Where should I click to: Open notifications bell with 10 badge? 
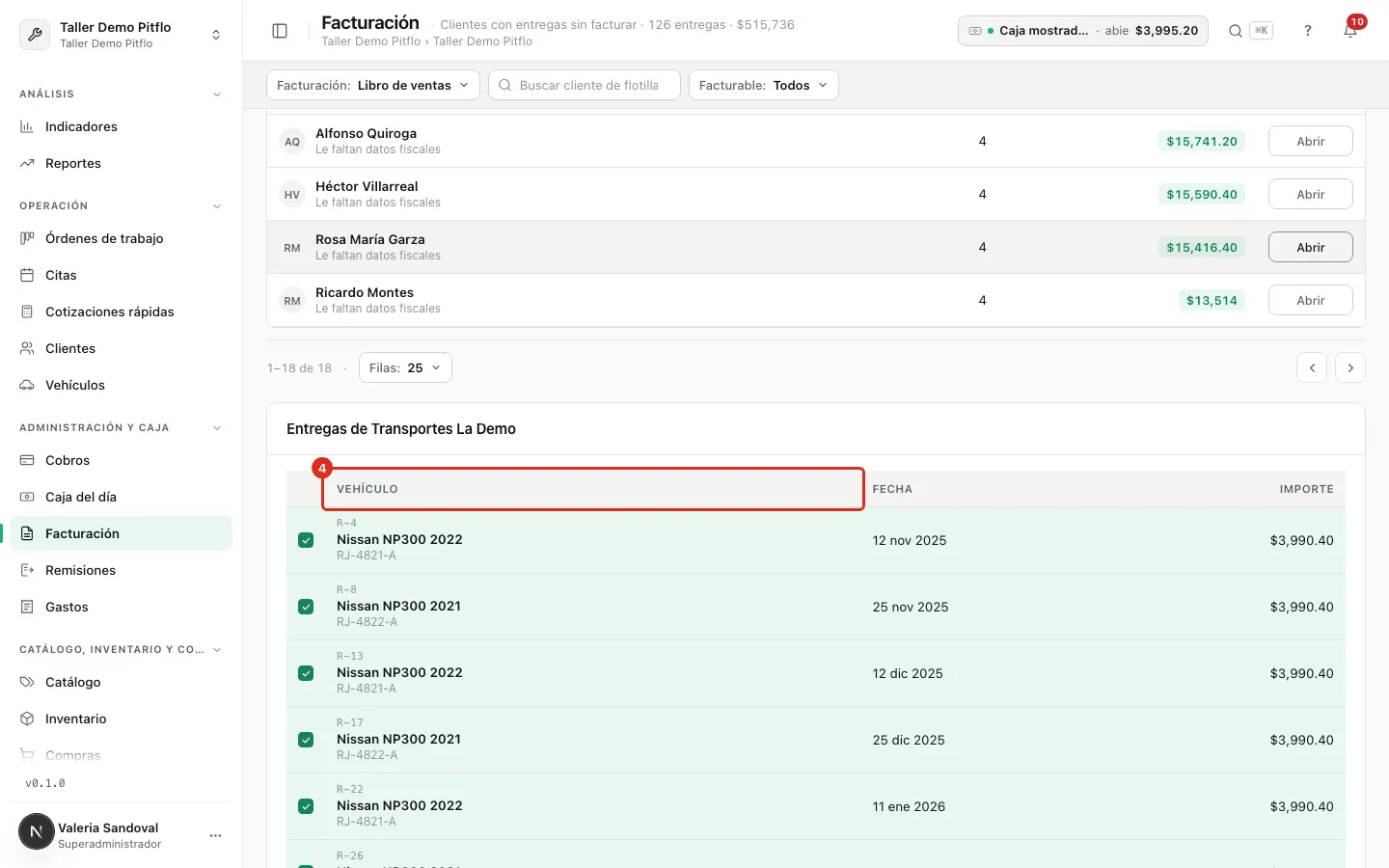[1350, 31]
